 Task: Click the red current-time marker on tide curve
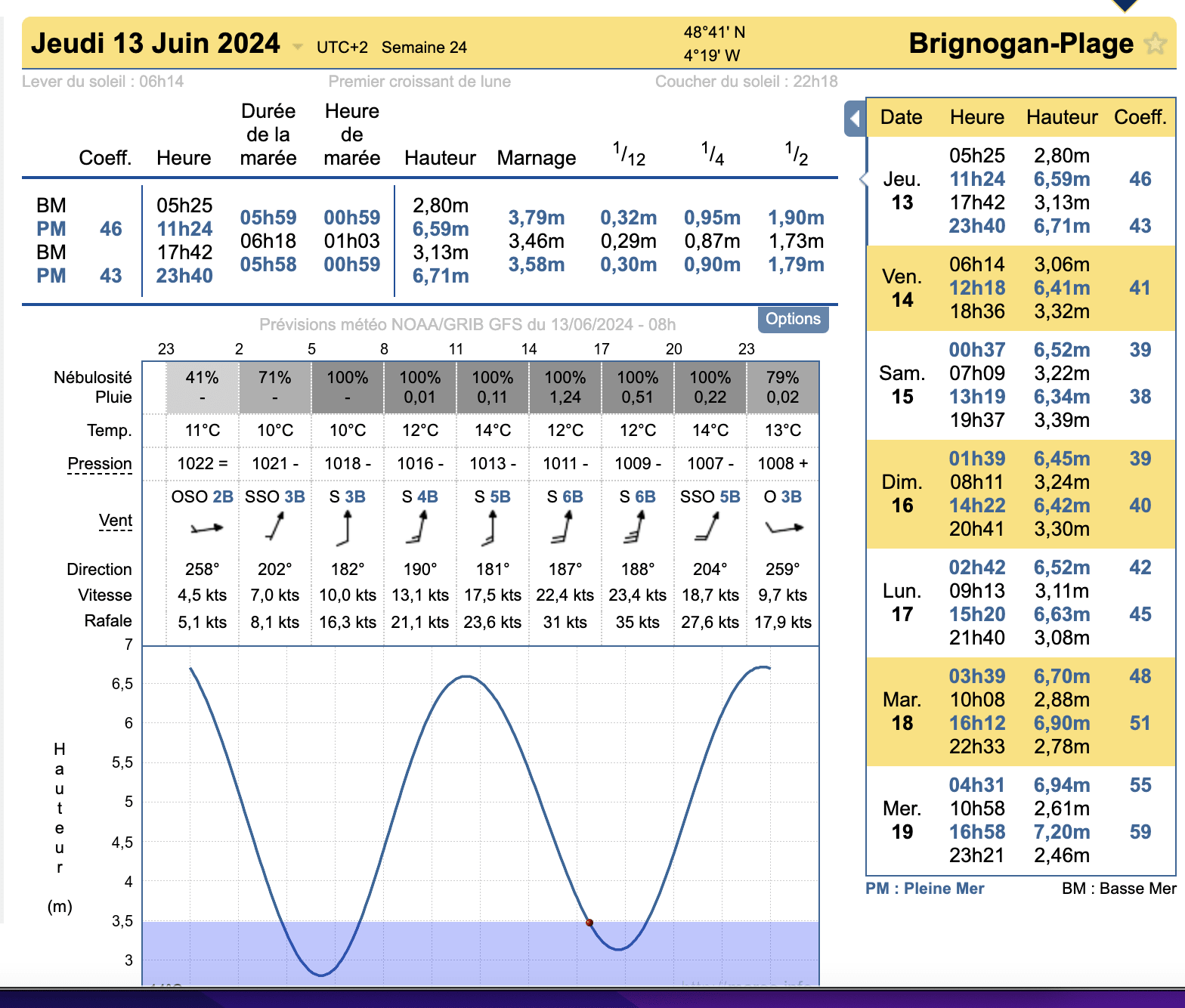point(589,923)
